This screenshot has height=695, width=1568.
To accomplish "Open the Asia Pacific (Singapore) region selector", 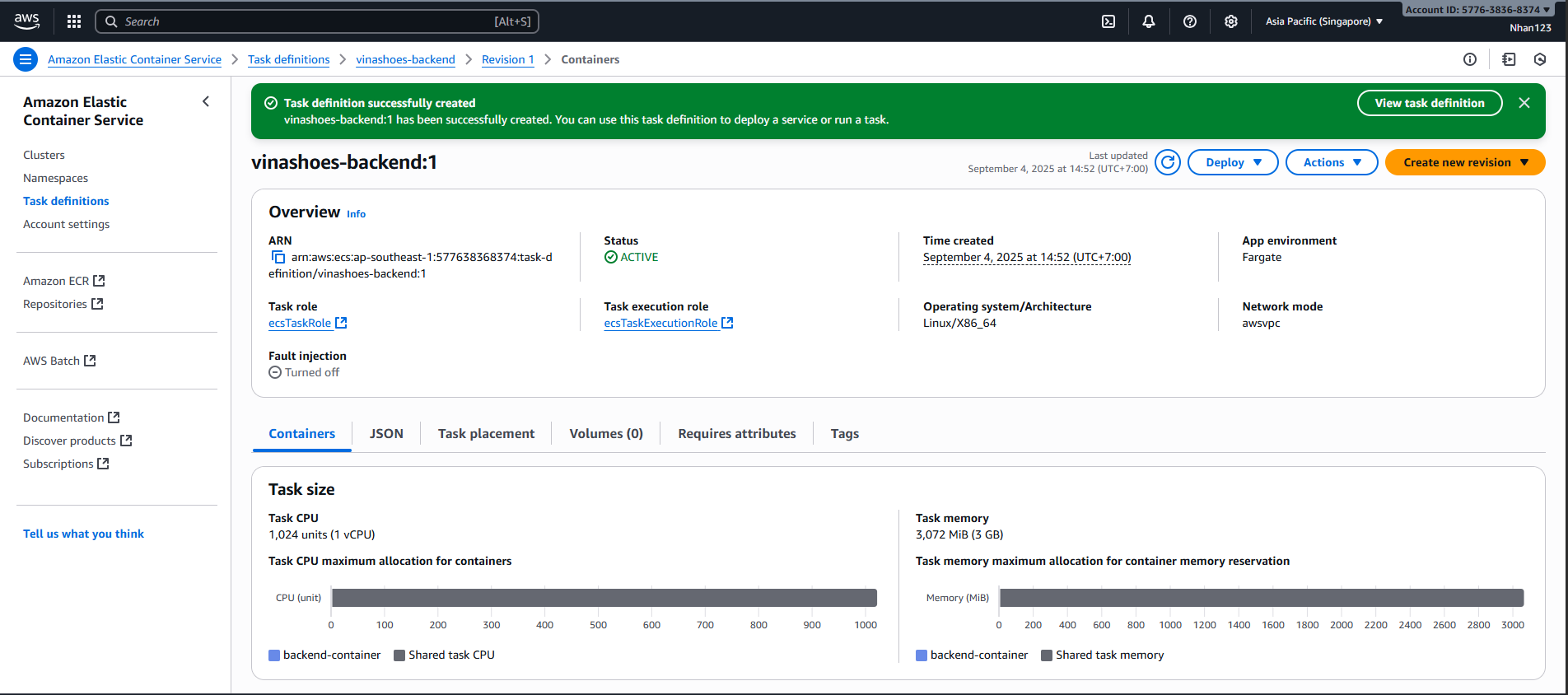I will coord(1324,21).
